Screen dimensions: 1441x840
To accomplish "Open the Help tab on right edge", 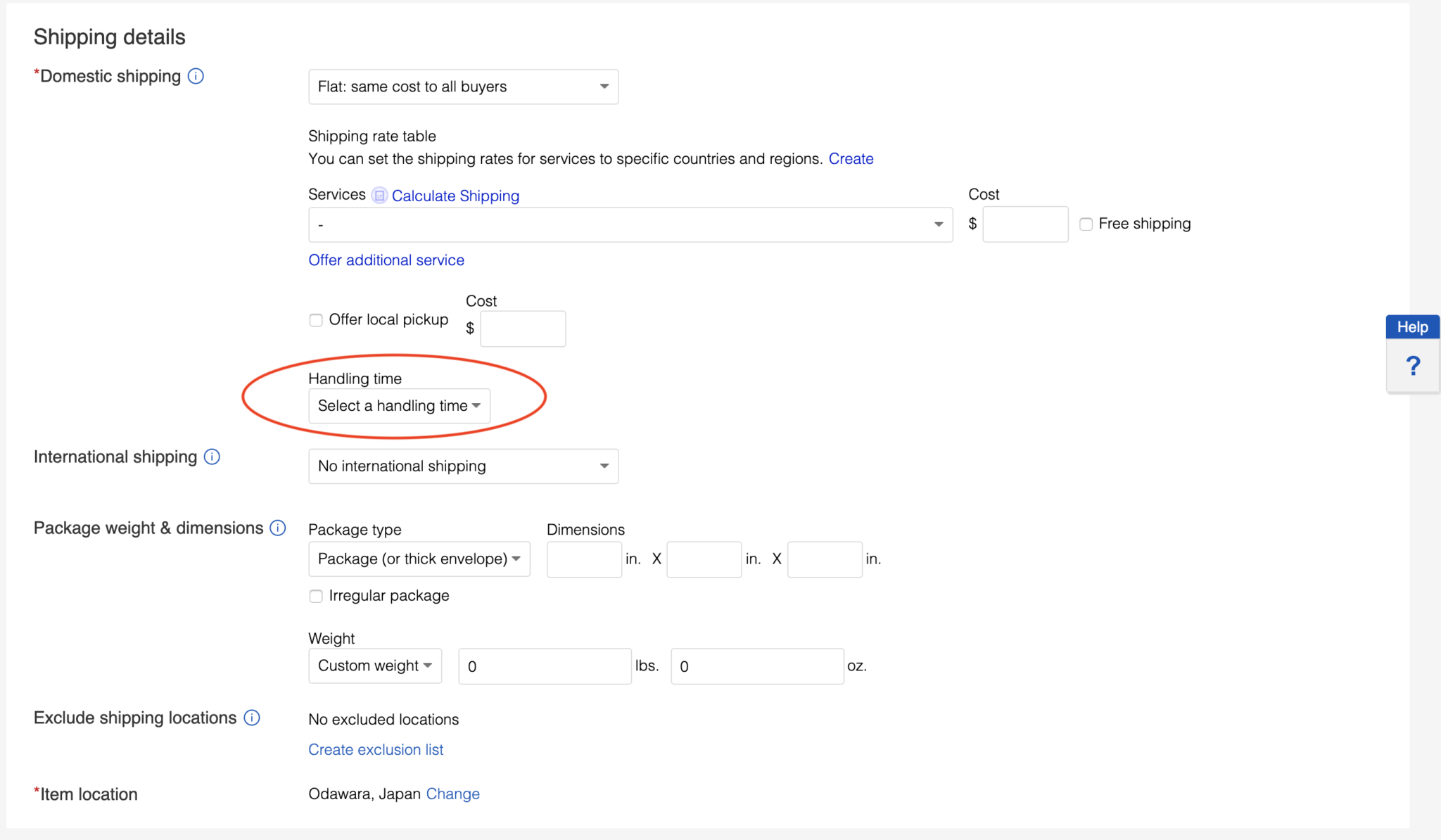I will (1412, 327).
